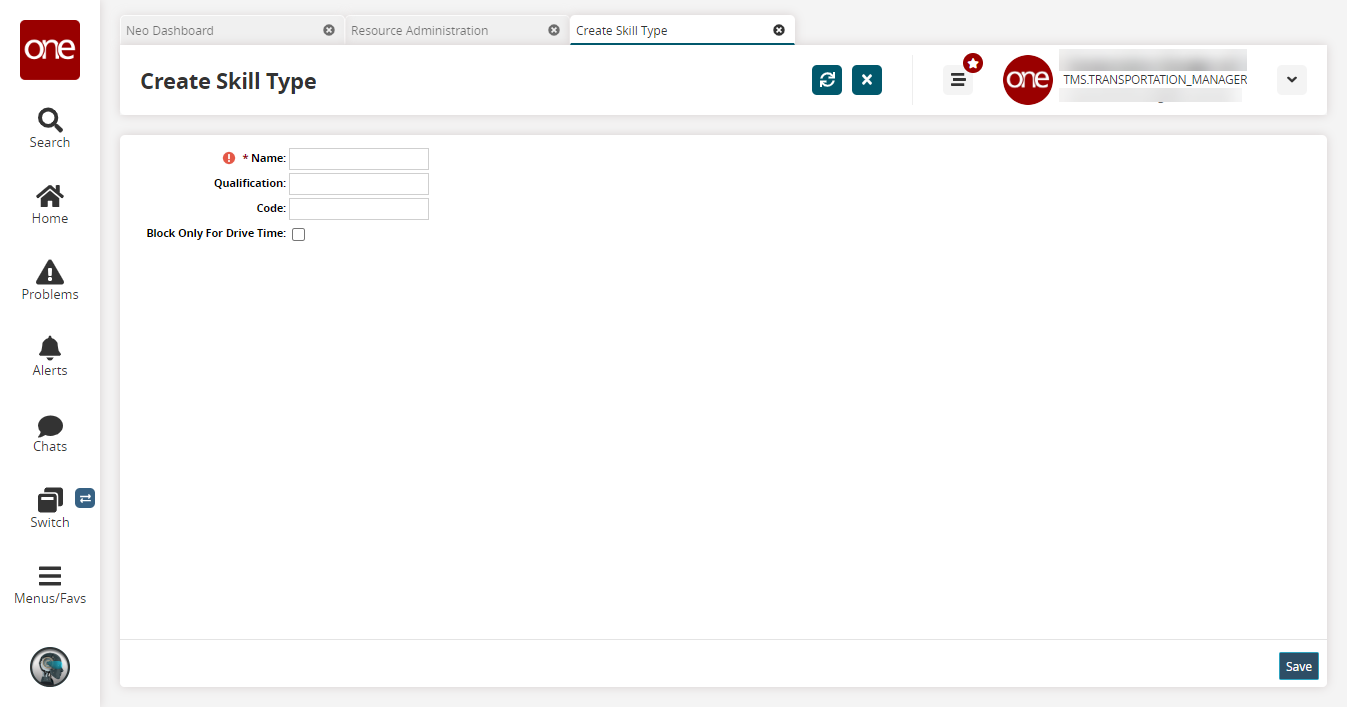
Task: Click the Create Skill Type page heading
Action: 228,81
